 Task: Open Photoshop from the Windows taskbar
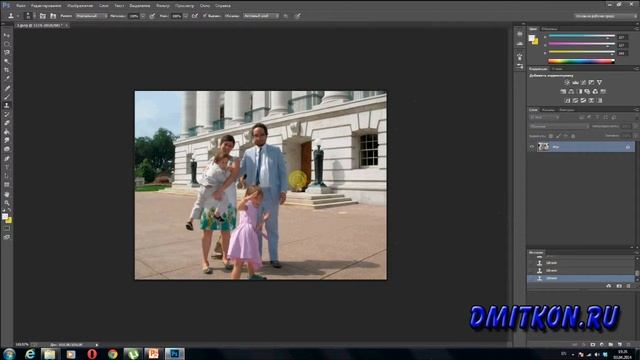(174, 354)
